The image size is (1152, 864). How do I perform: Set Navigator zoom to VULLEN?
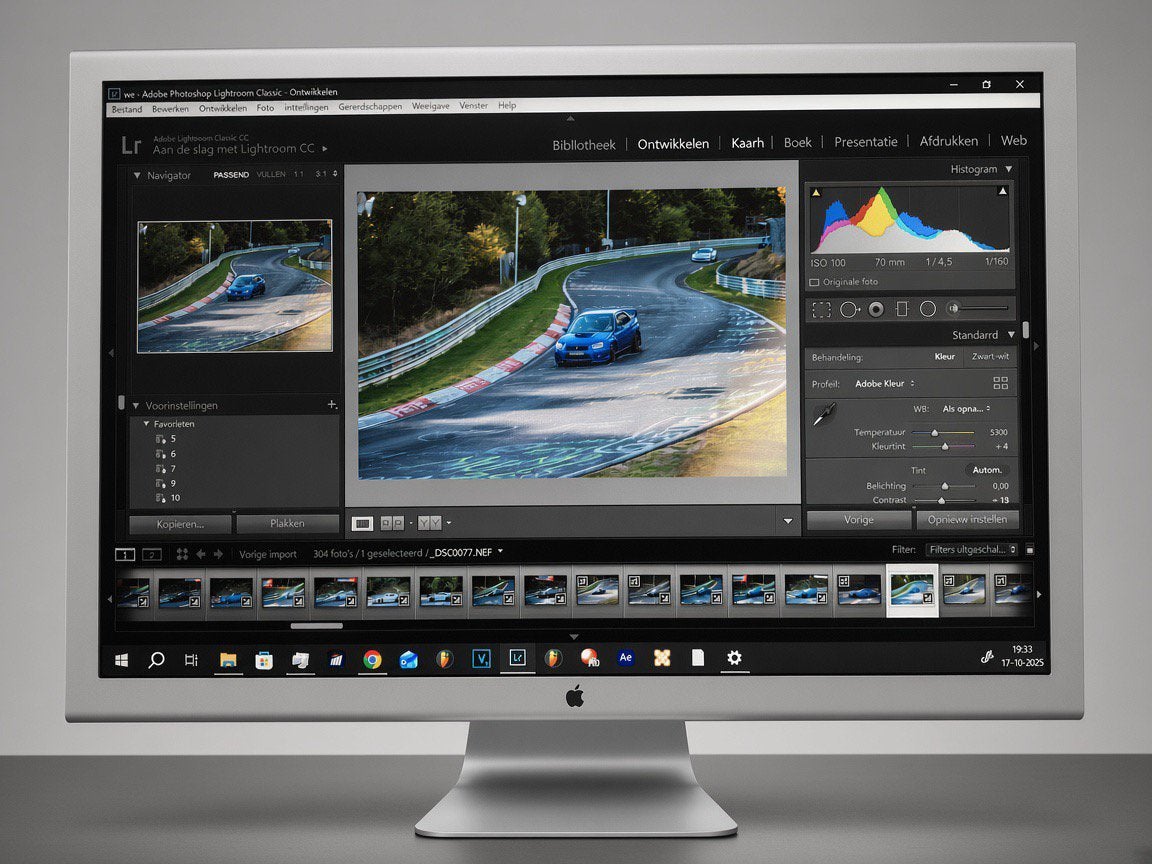pyautogui.click(x=270, y=174)
